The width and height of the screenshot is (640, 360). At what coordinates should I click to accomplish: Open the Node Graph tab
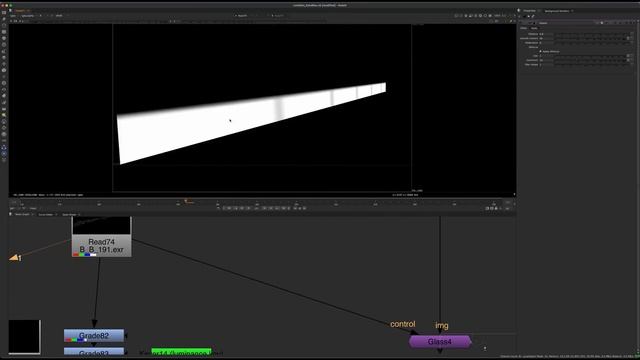(x=22, y=214)
